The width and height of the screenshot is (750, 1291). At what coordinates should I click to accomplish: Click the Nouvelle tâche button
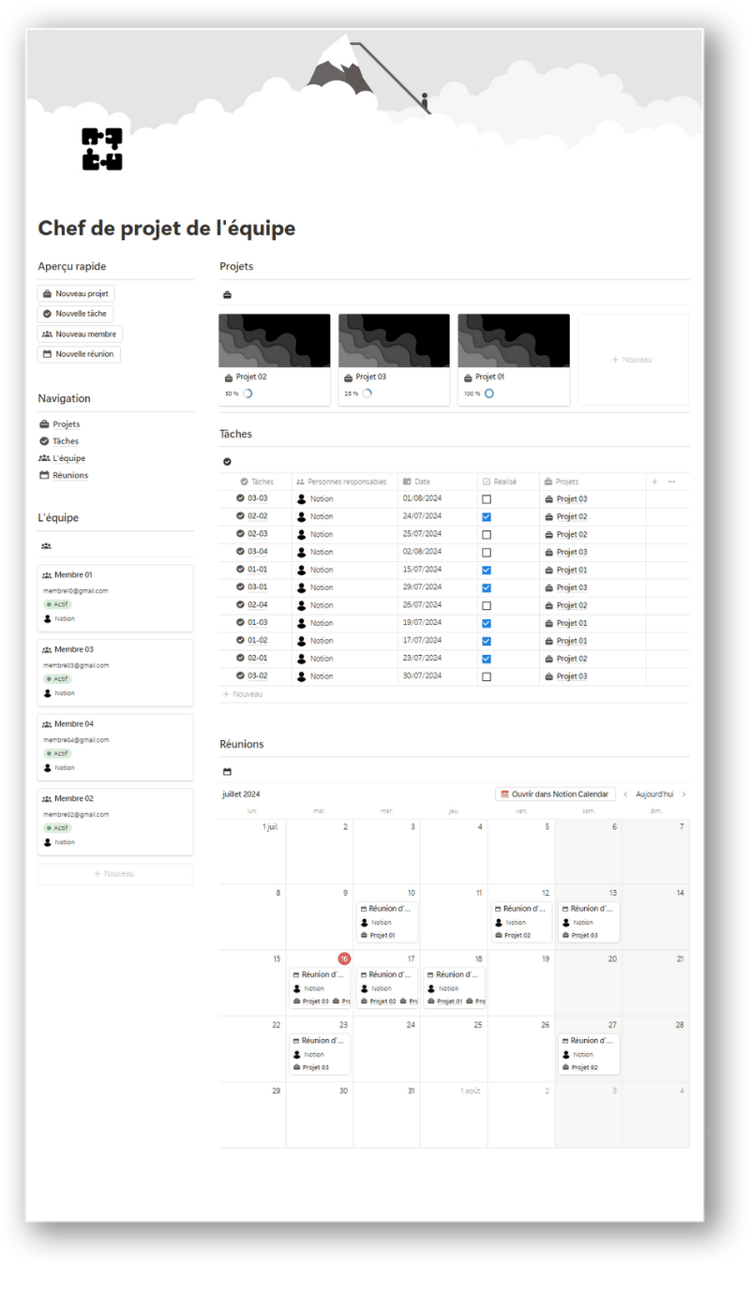click(x=76, y=314)
